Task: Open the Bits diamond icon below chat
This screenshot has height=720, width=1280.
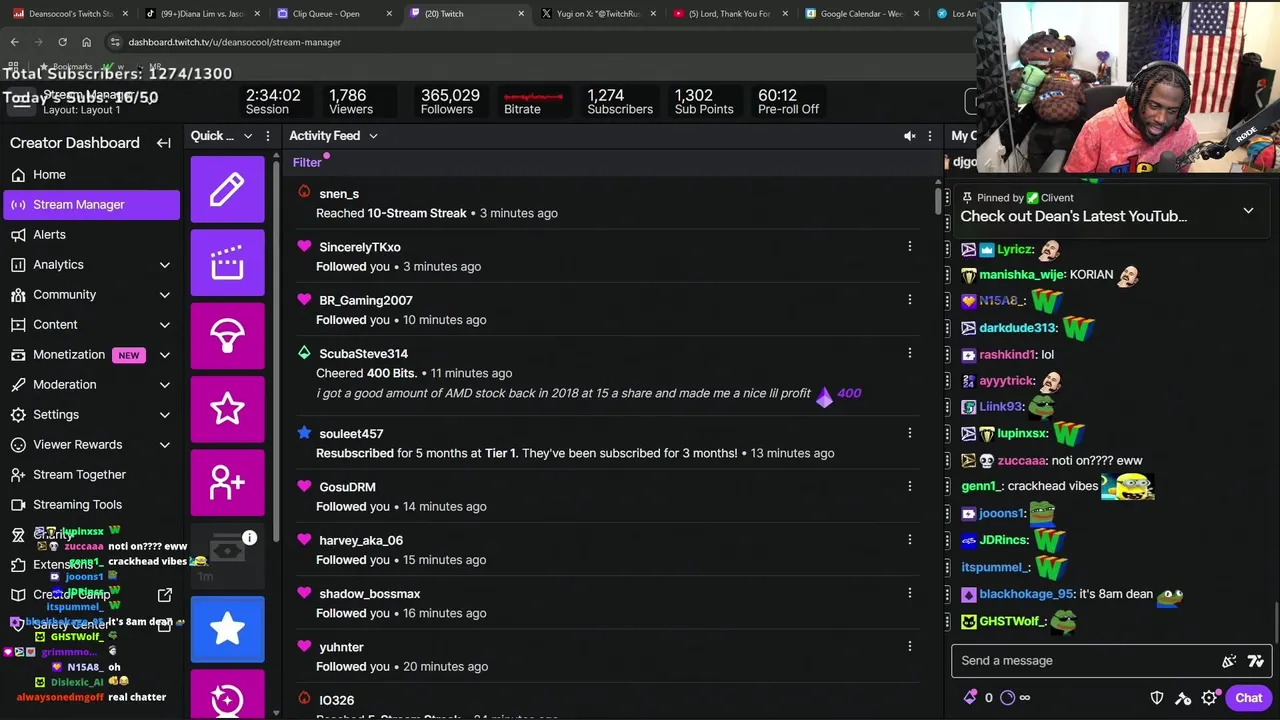Action: (x=970, y=698)
